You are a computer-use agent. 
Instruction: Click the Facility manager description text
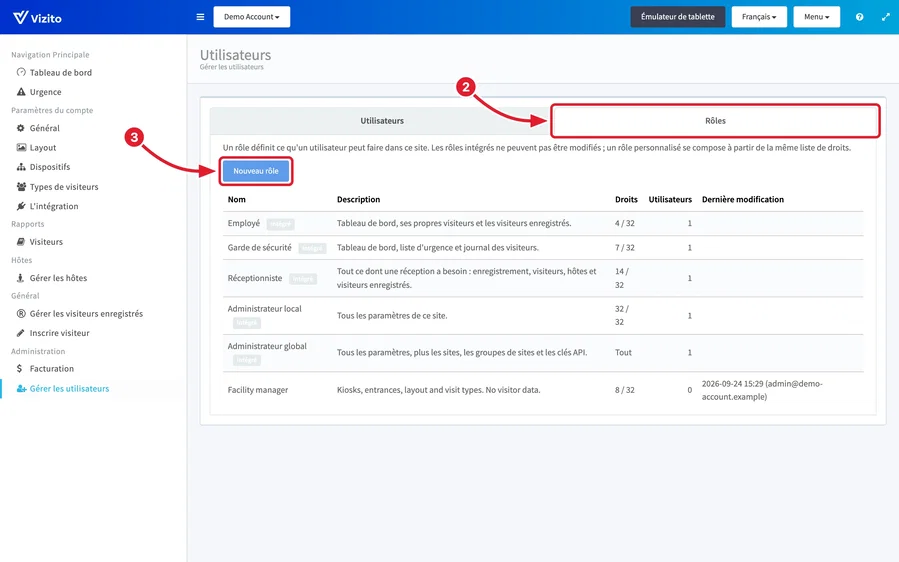(x=439, y=390)
